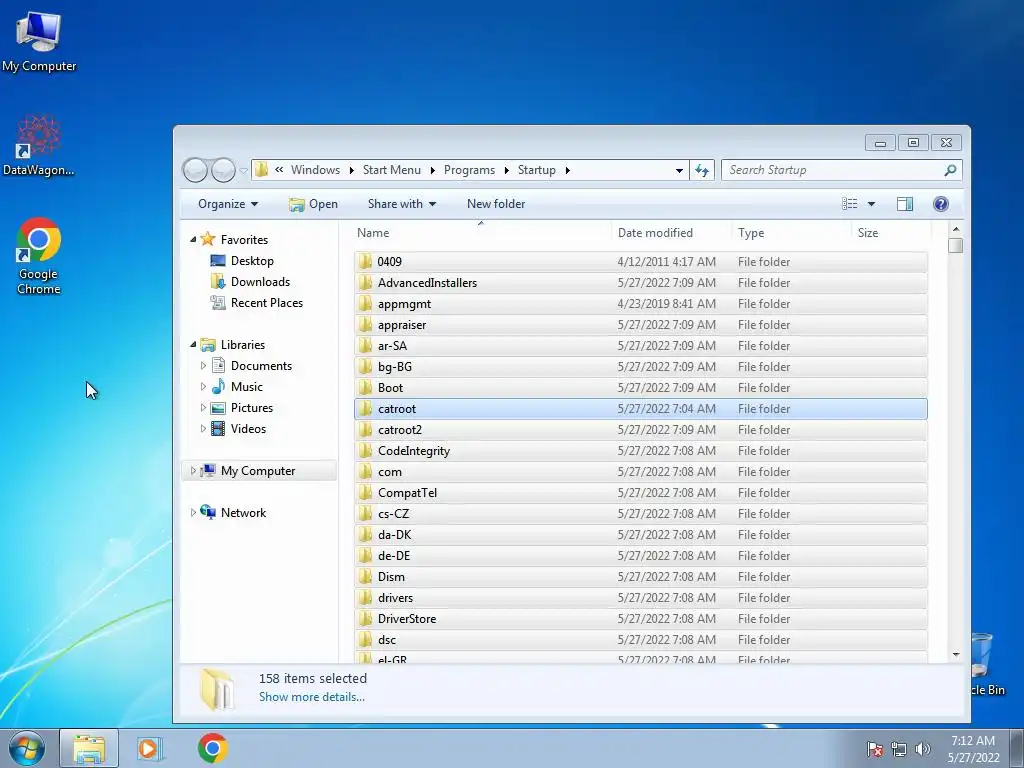Launch Windows Media Player from taskbar
This screenshot has height=768, width=1024.
pyautogui.click(x=149, y=748)
